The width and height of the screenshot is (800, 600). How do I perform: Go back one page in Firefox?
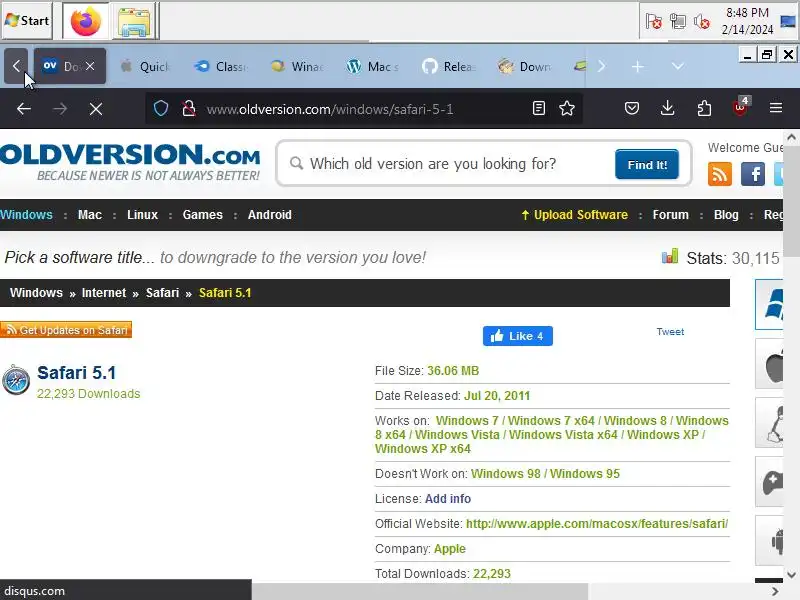point(23,108)
